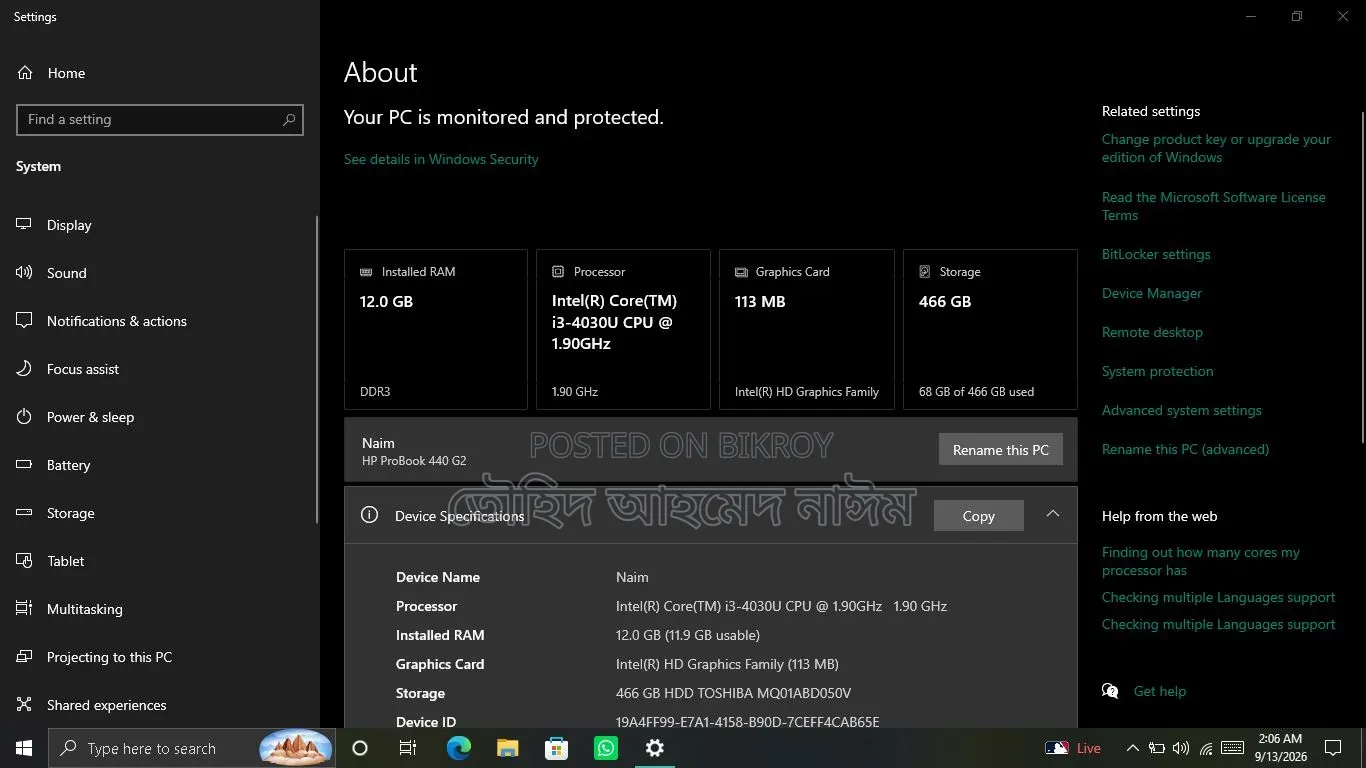Select Battery in the sidebar
This screenshot has height=768, width=1366.
[x=68, y=465]
